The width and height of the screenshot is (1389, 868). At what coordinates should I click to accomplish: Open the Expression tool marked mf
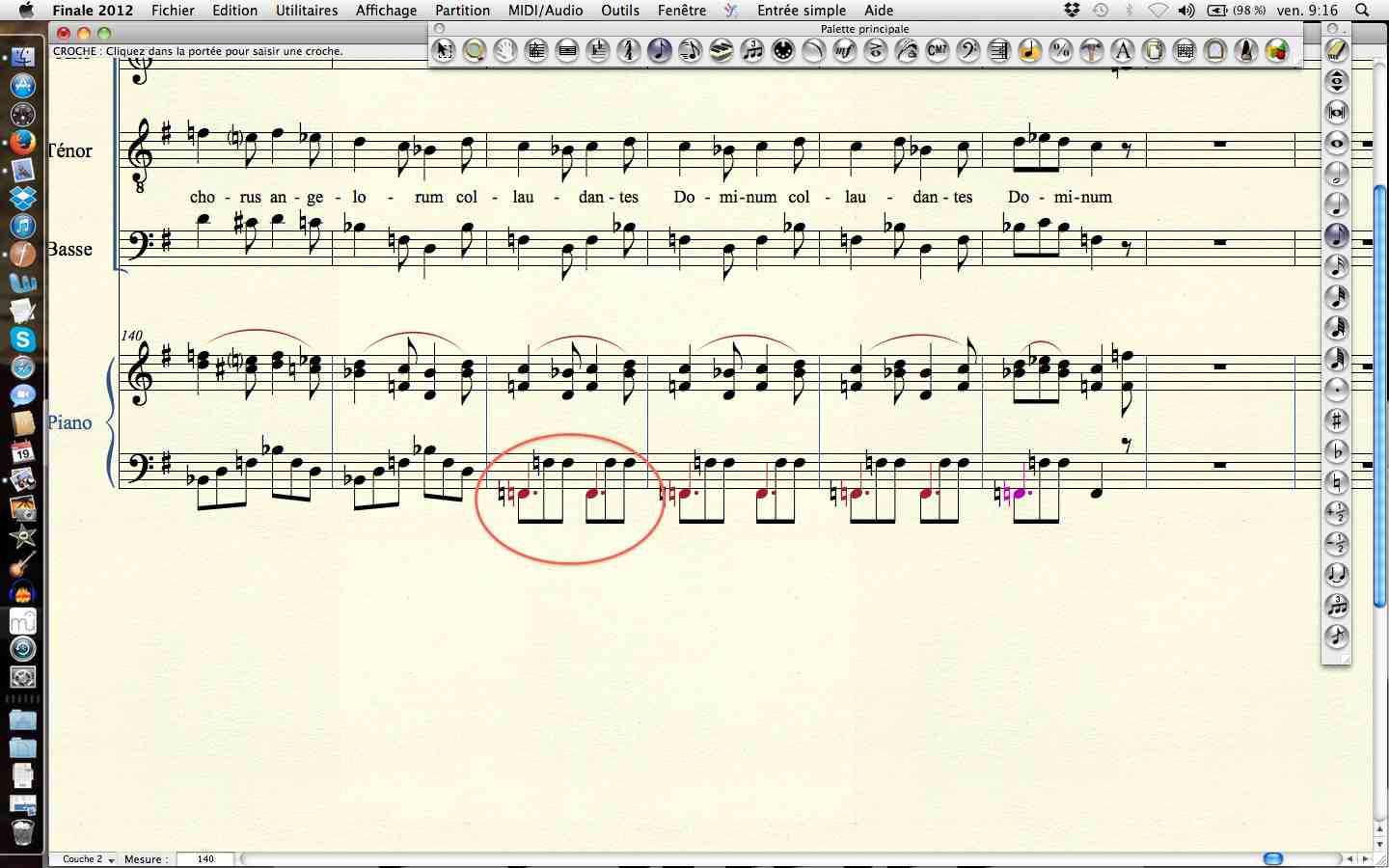[844, 50]
